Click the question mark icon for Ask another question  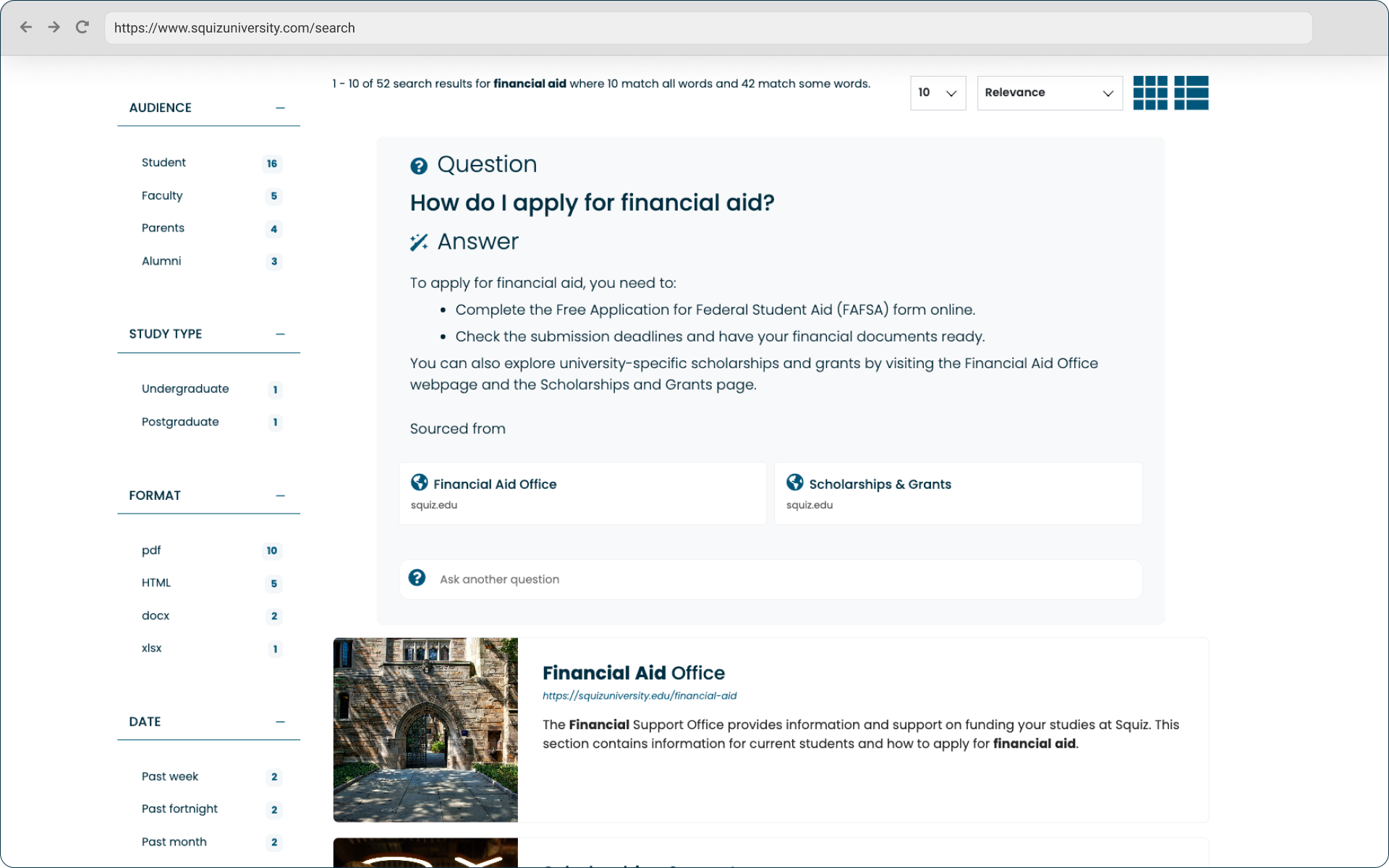click(417, 578)
